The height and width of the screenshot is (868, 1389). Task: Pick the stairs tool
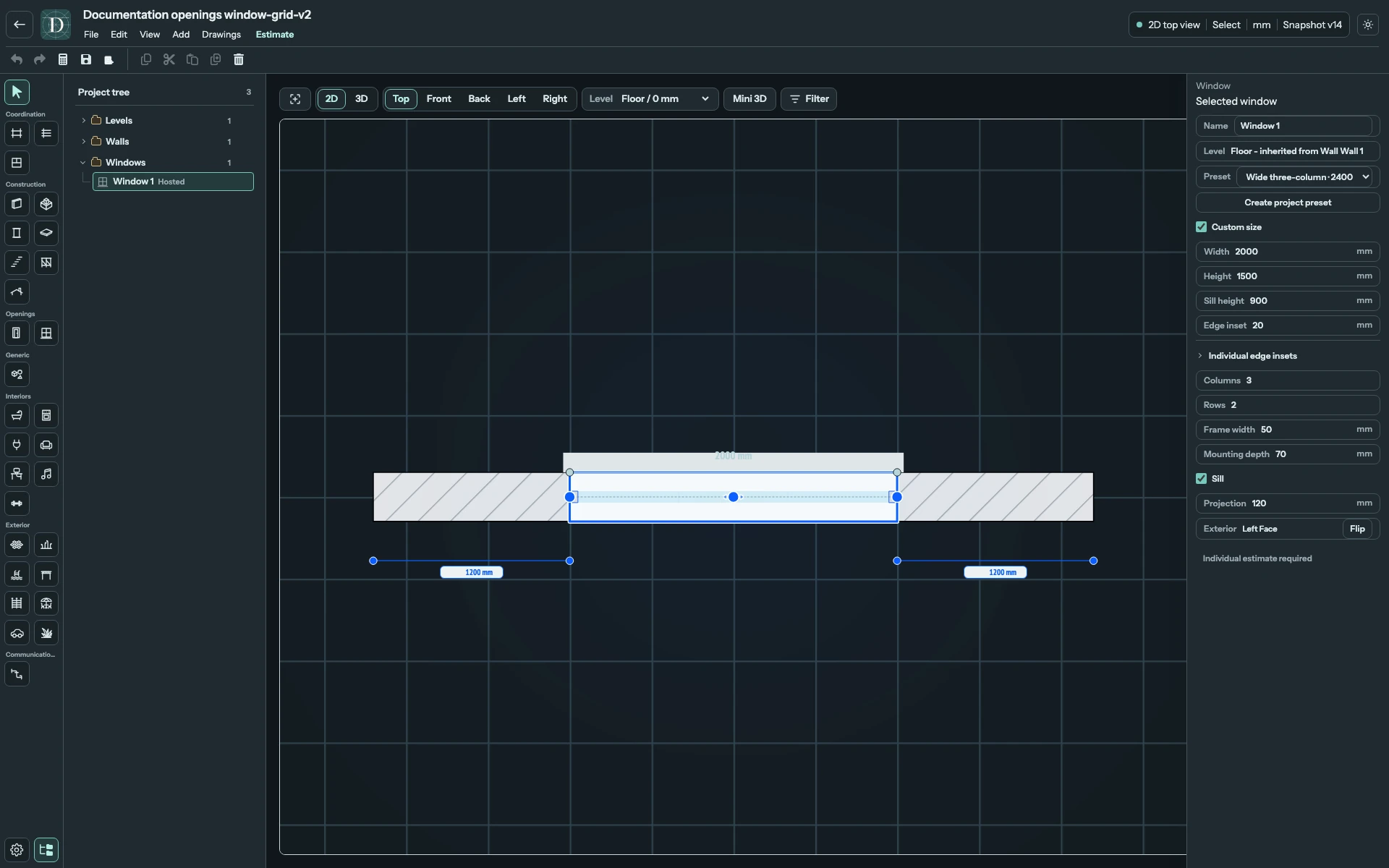(x=17, y=263)
